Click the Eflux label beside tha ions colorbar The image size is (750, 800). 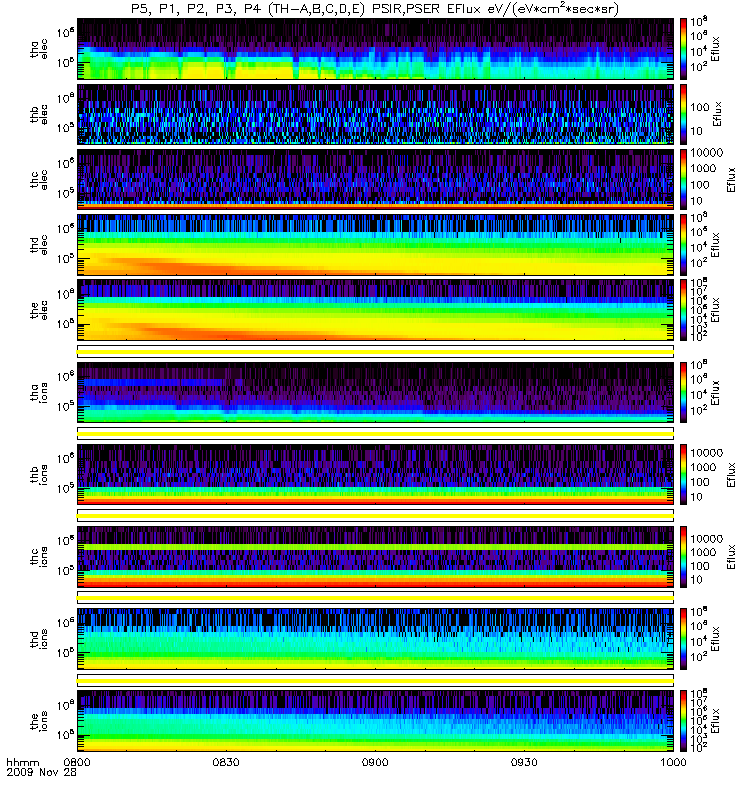coord(715,393)
